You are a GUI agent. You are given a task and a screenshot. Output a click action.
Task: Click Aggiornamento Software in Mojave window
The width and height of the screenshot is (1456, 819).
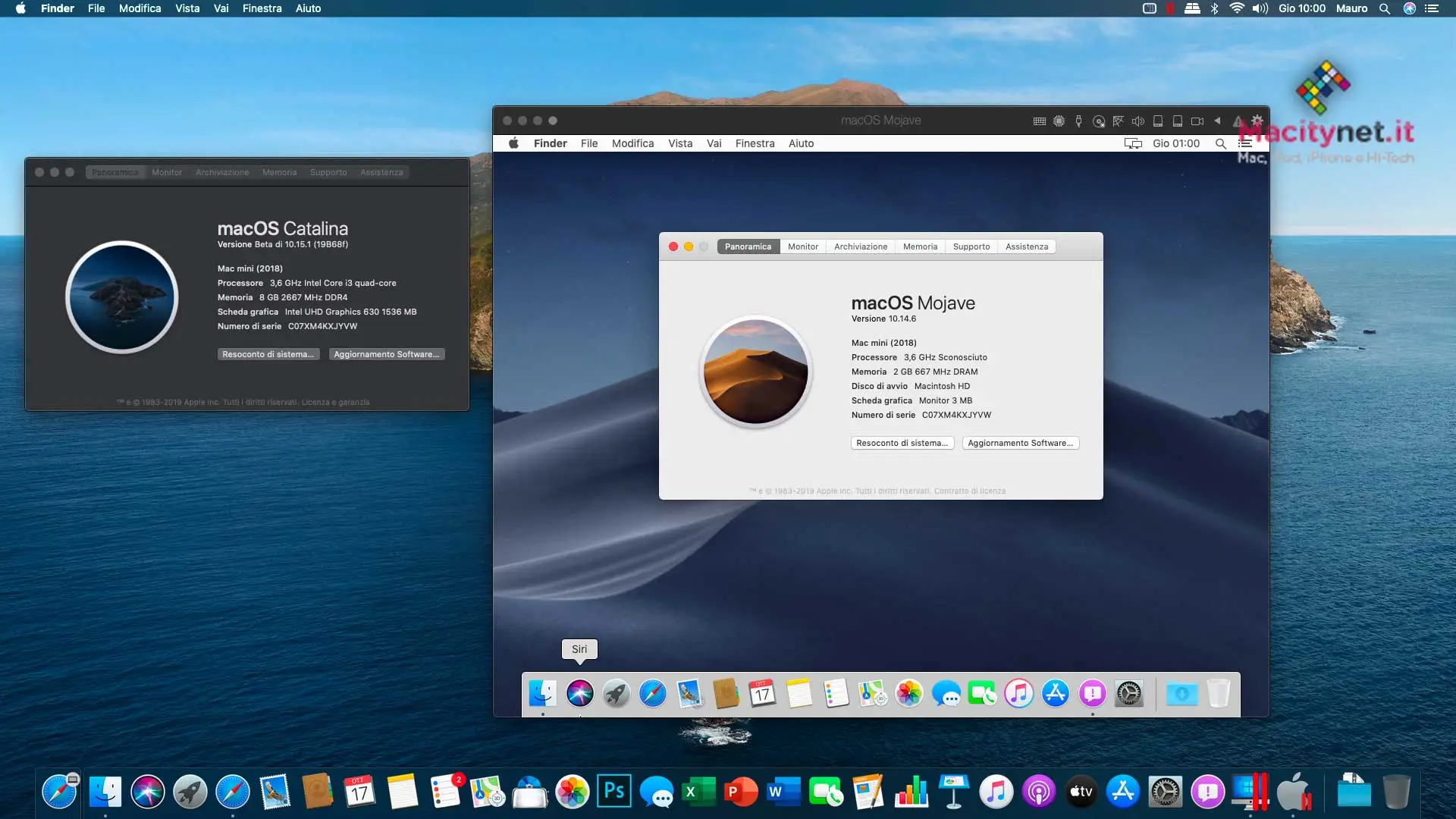click(1021, 443)
